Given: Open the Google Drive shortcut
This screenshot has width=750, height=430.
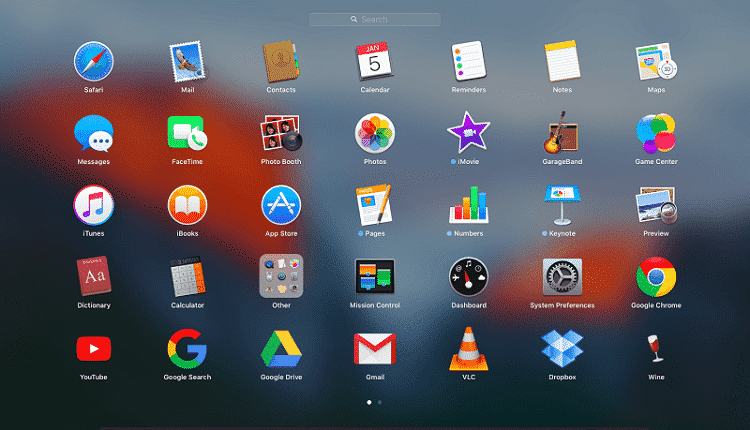Looking at the screenshot, I should click(281, 349).
